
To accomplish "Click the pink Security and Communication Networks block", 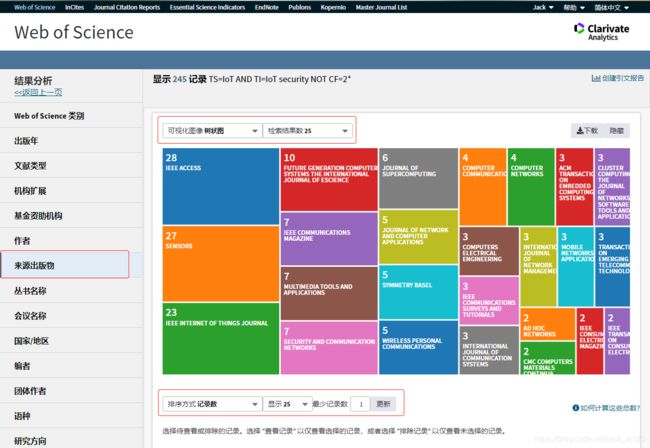I will pyautogui.click(x=329, y=348).
